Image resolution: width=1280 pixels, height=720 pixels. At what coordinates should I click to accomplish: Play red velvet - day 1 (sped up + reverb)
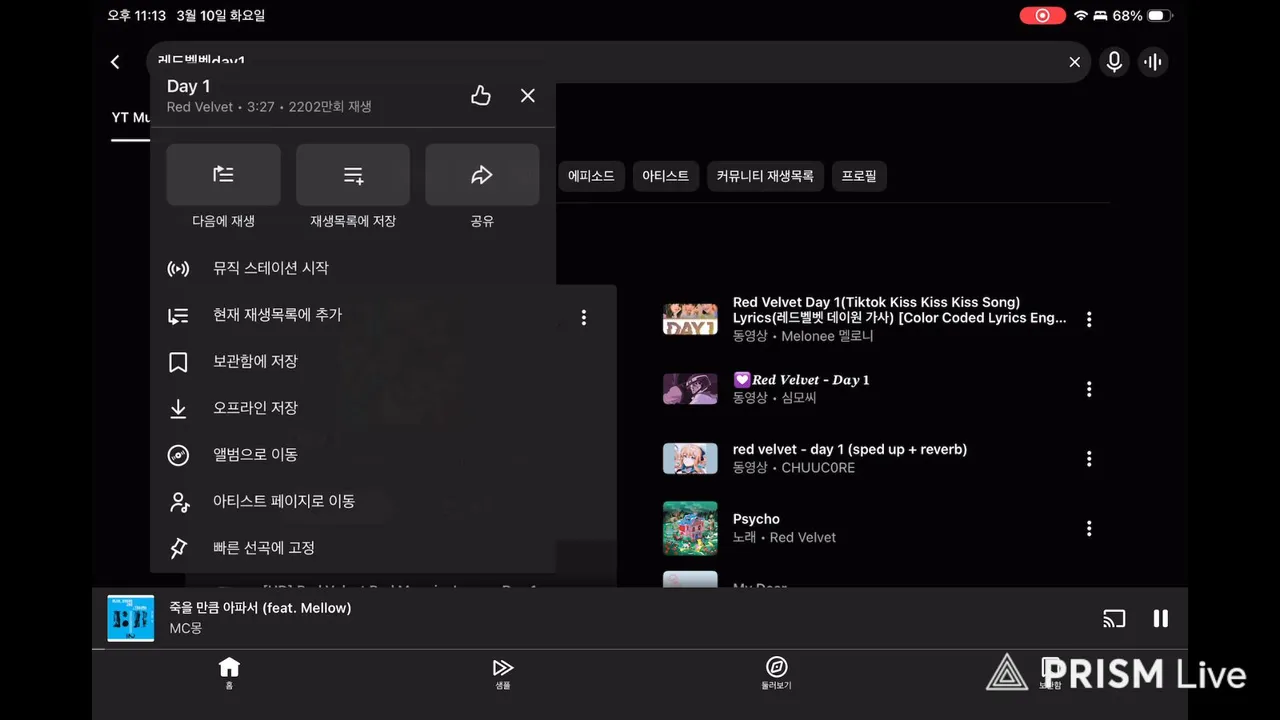tap(850, 450)
